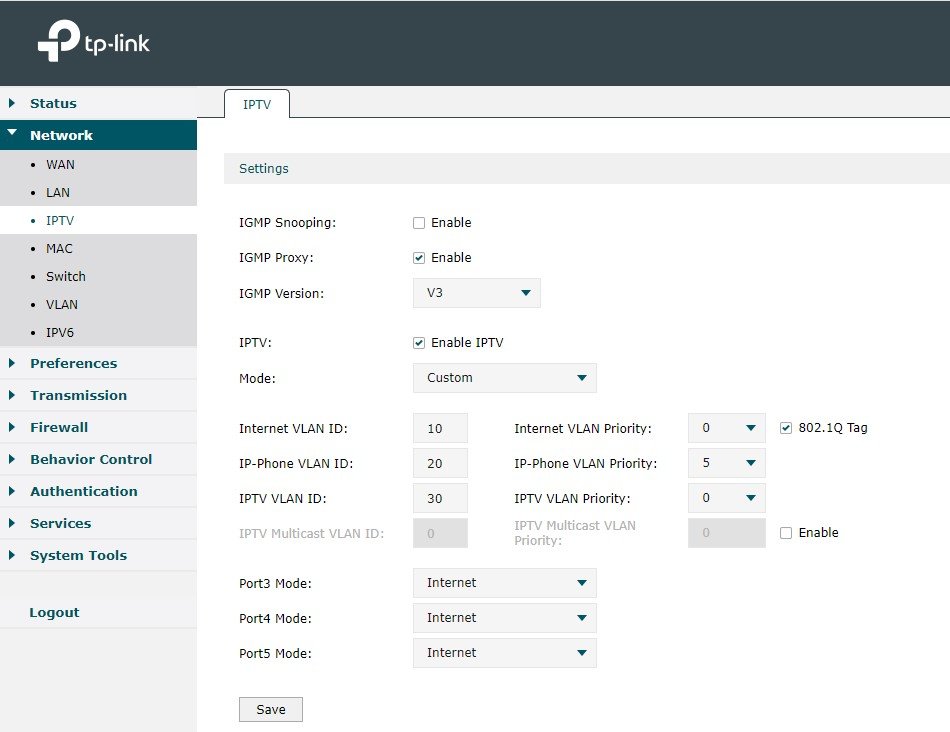950x732 pixels.
Task: Toggle the Enable IPTV checkbox
Action: click(419, 343)
